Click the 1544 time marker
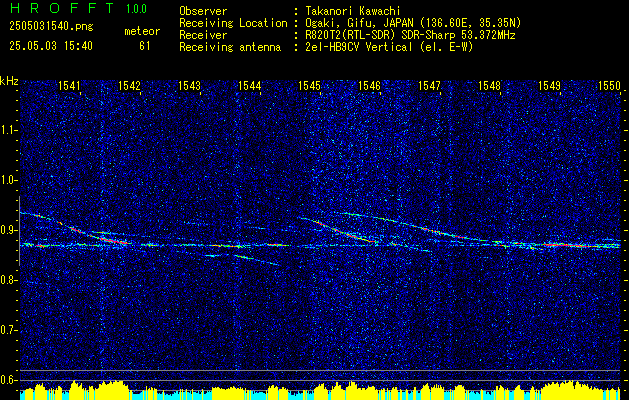 tap(250, 85)
